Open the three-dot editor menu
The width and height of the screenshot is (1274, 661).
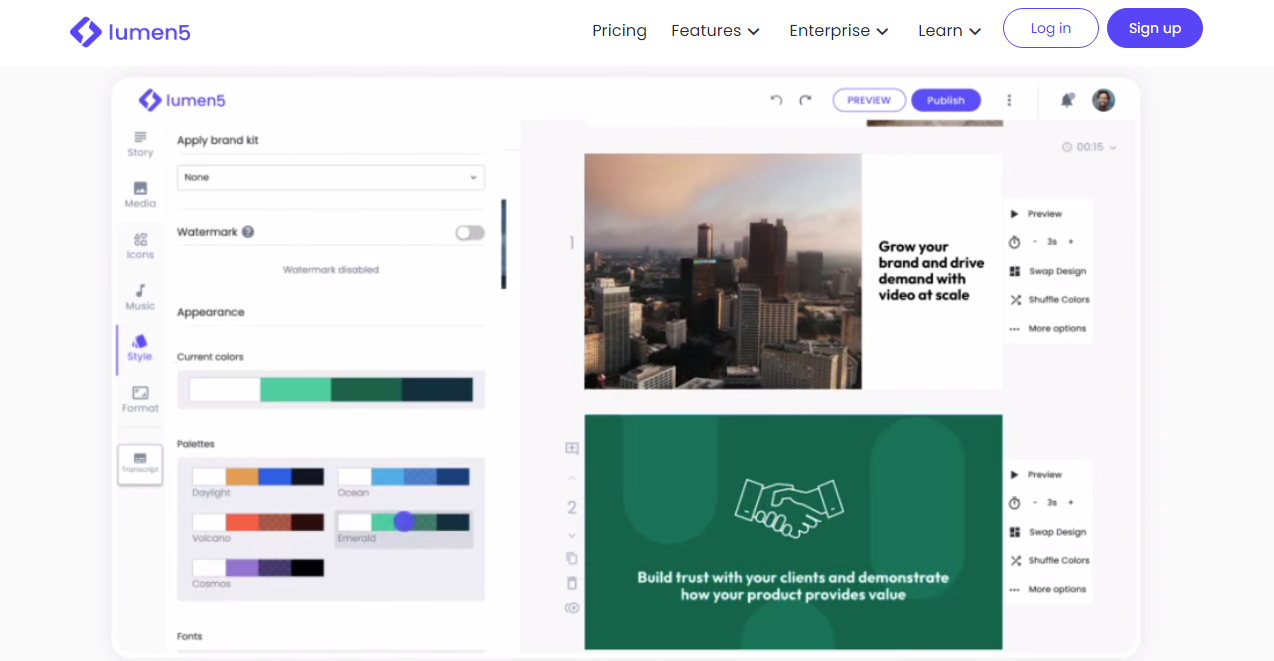pos(1009,100)
